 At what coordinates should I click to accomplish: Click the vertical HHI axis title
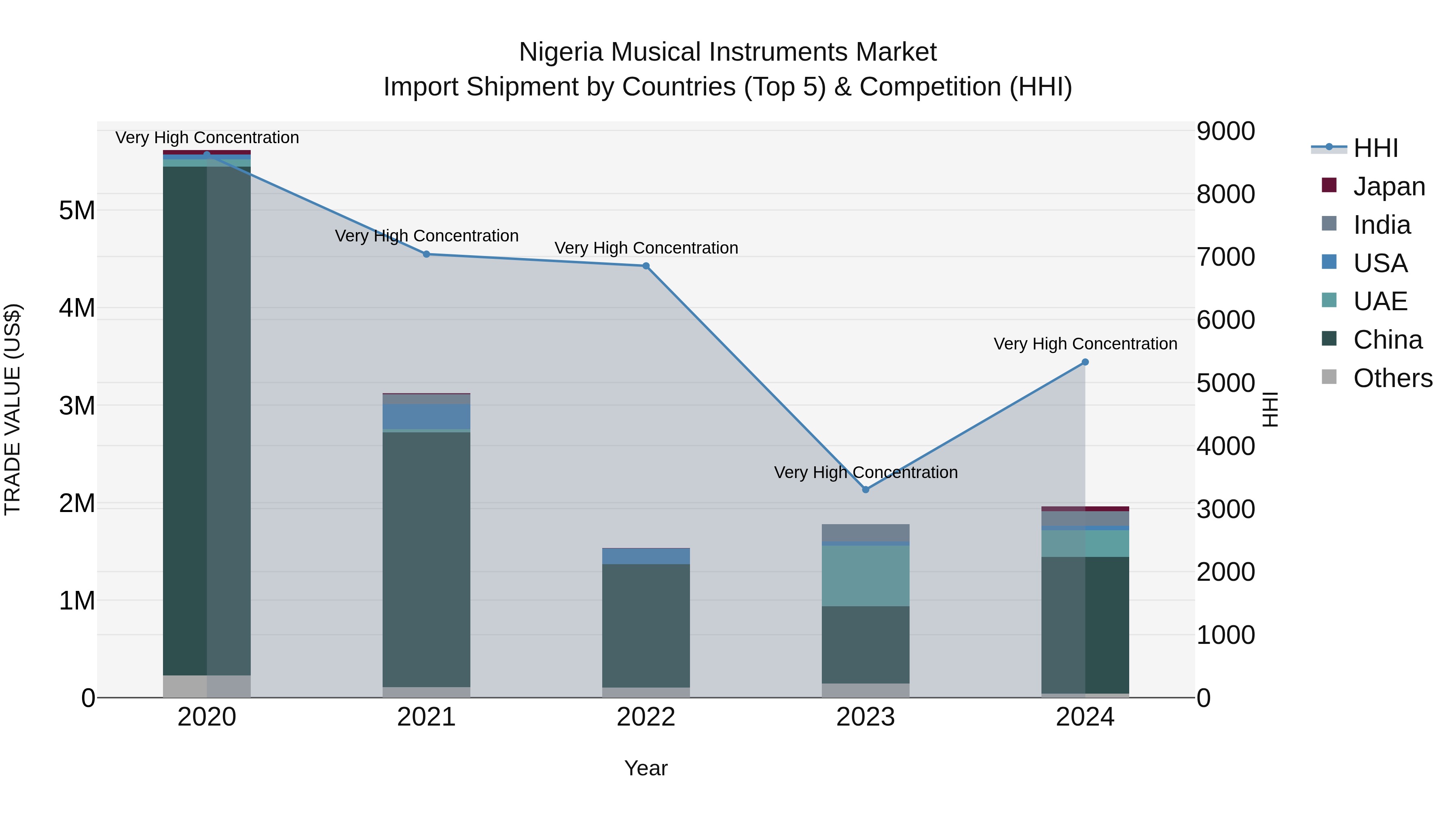coord(1270,410)
